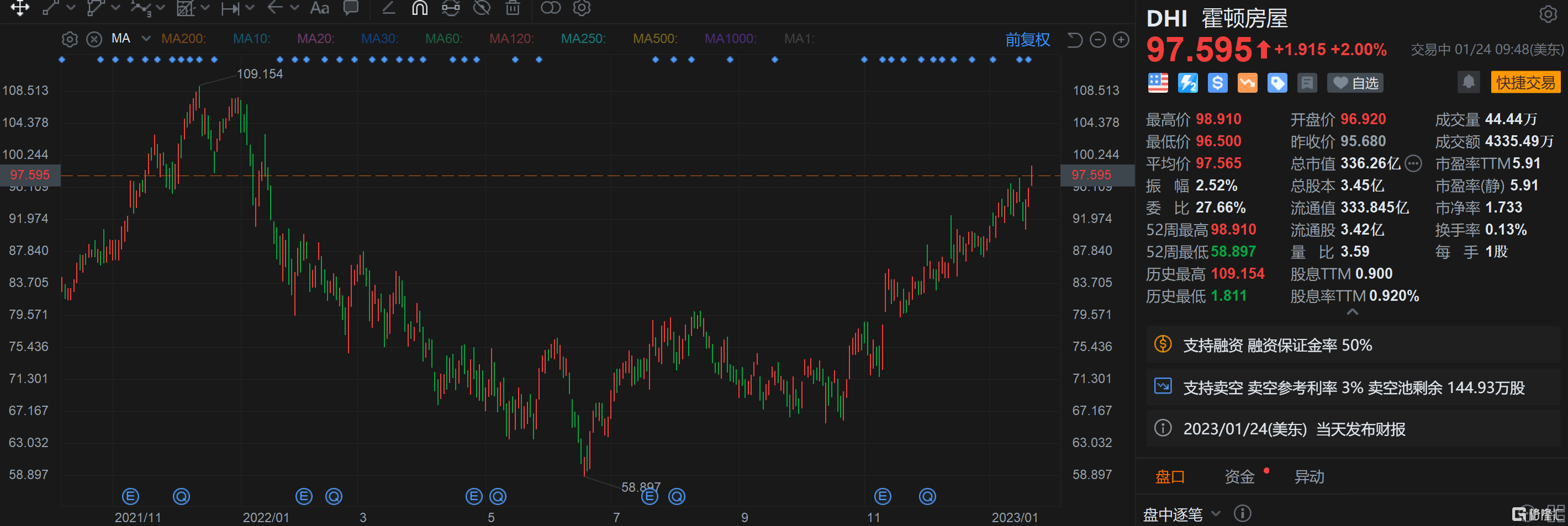Switch to the 资金 tab
This screenshot has height=526, width=1568.
[1239, 477]
